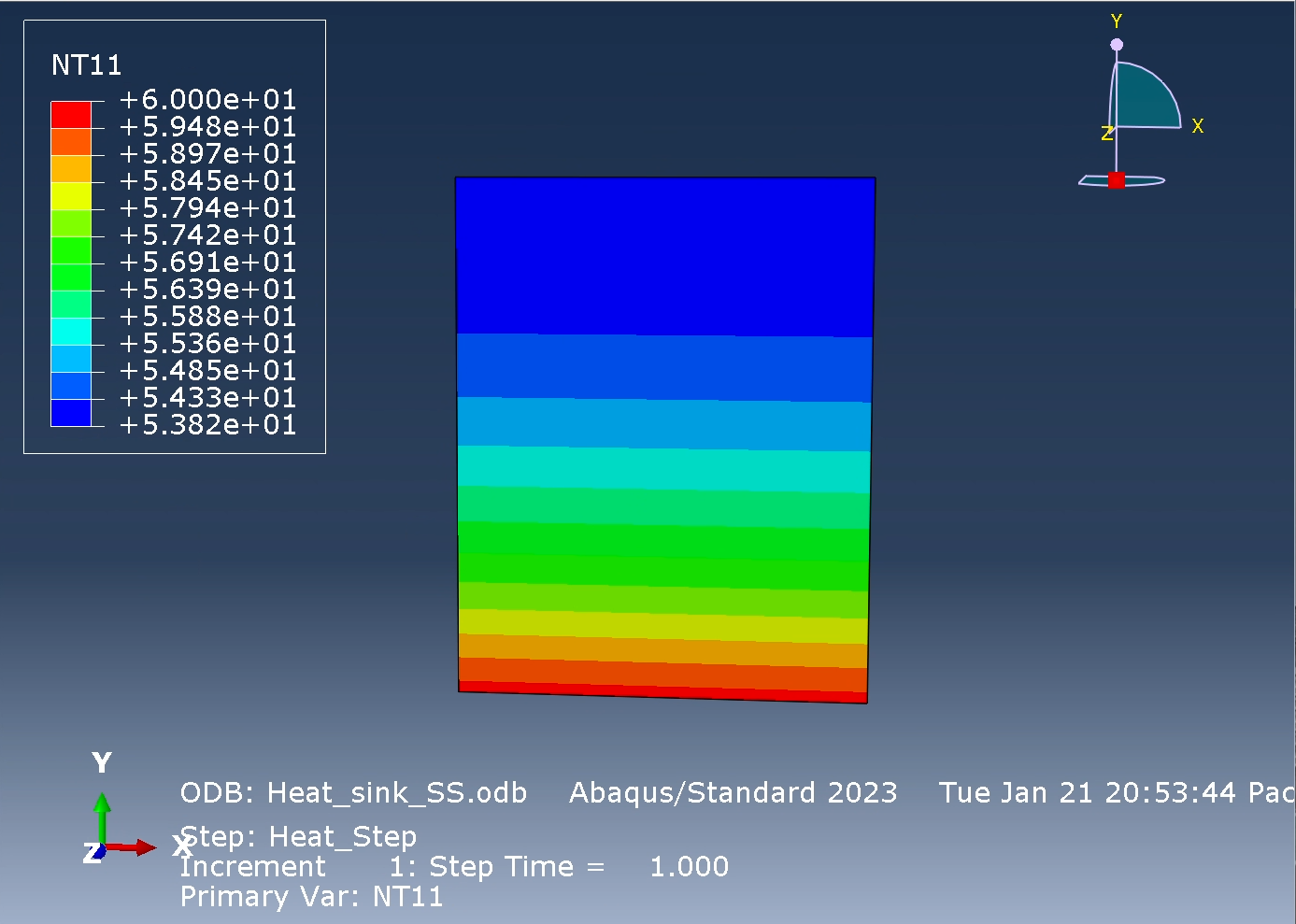Click the dark blue region of the model
Viewport: 1296px width, 924px height.
click(x=663, y=252)
